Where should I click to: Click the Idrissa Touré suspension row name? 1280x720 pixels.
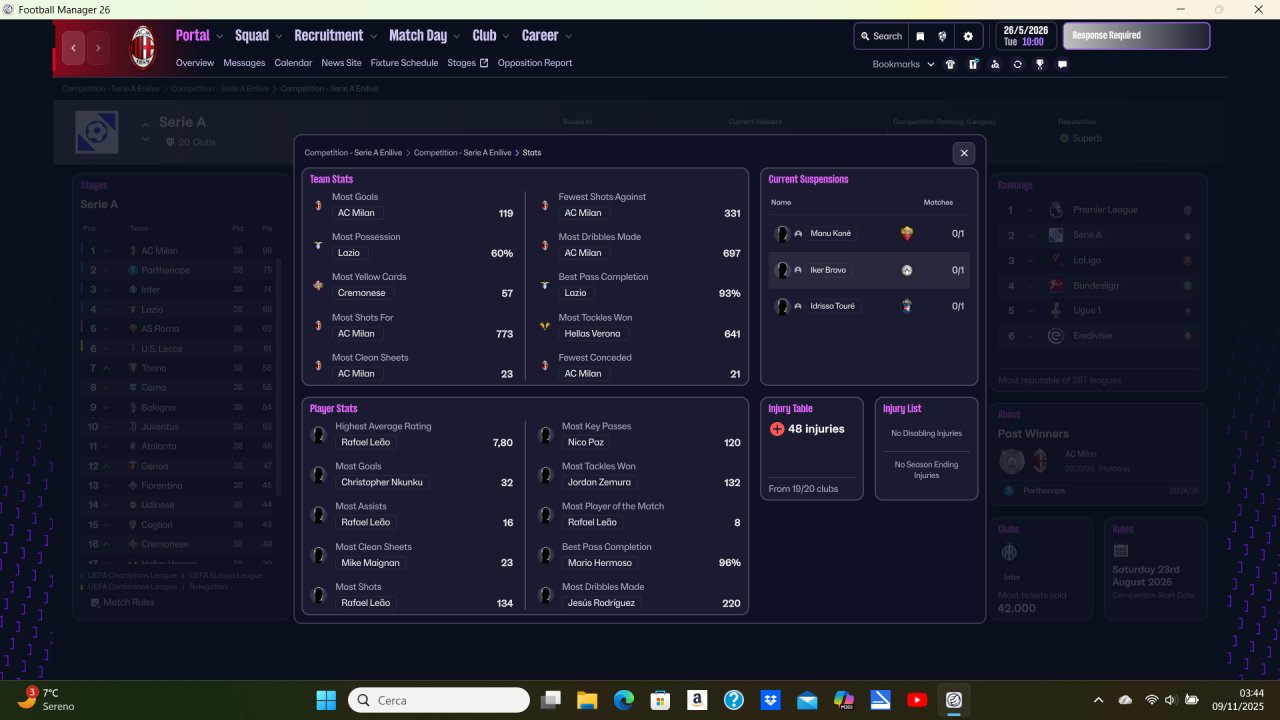point(832,306)
